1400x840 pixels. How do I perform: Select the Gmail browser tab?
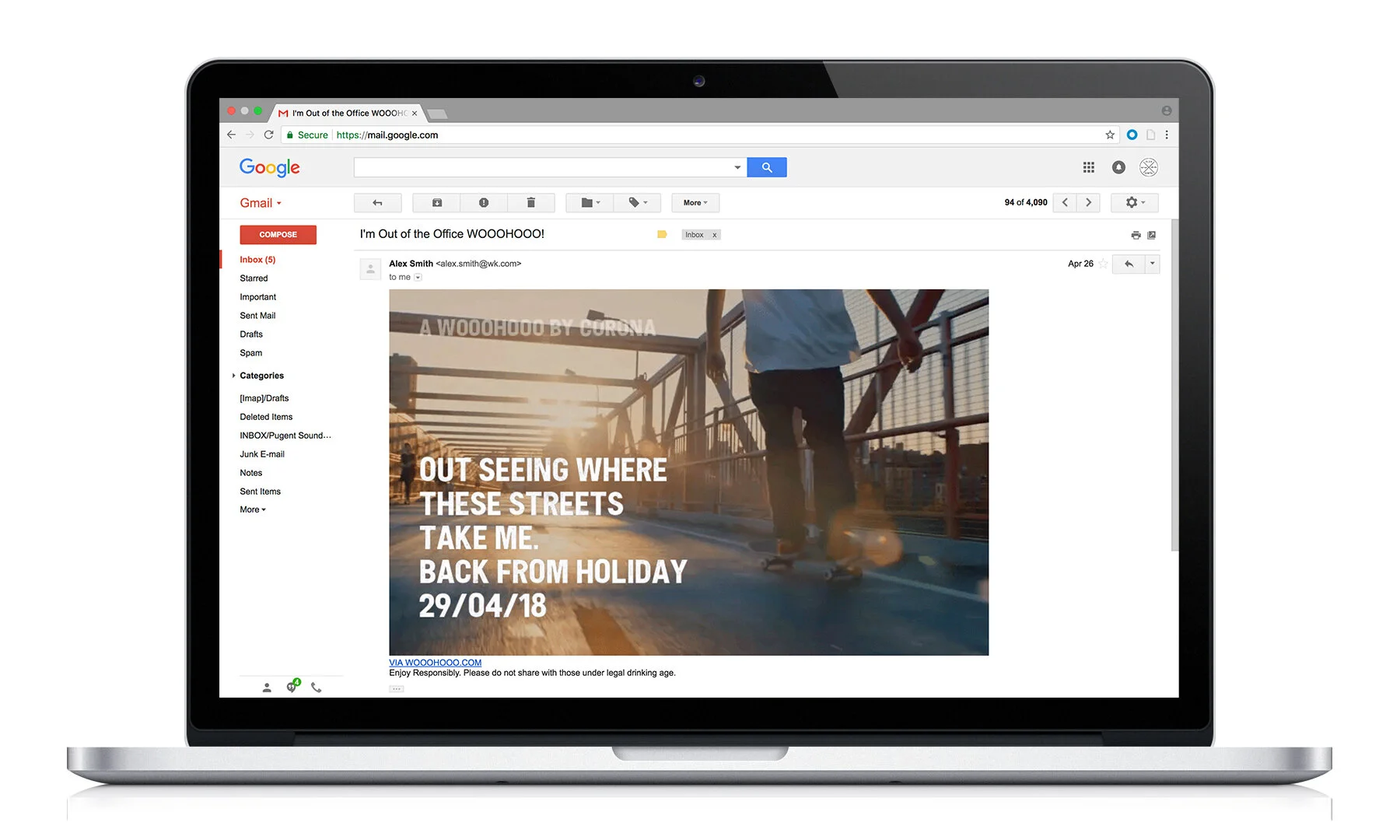tap(348, 113)
